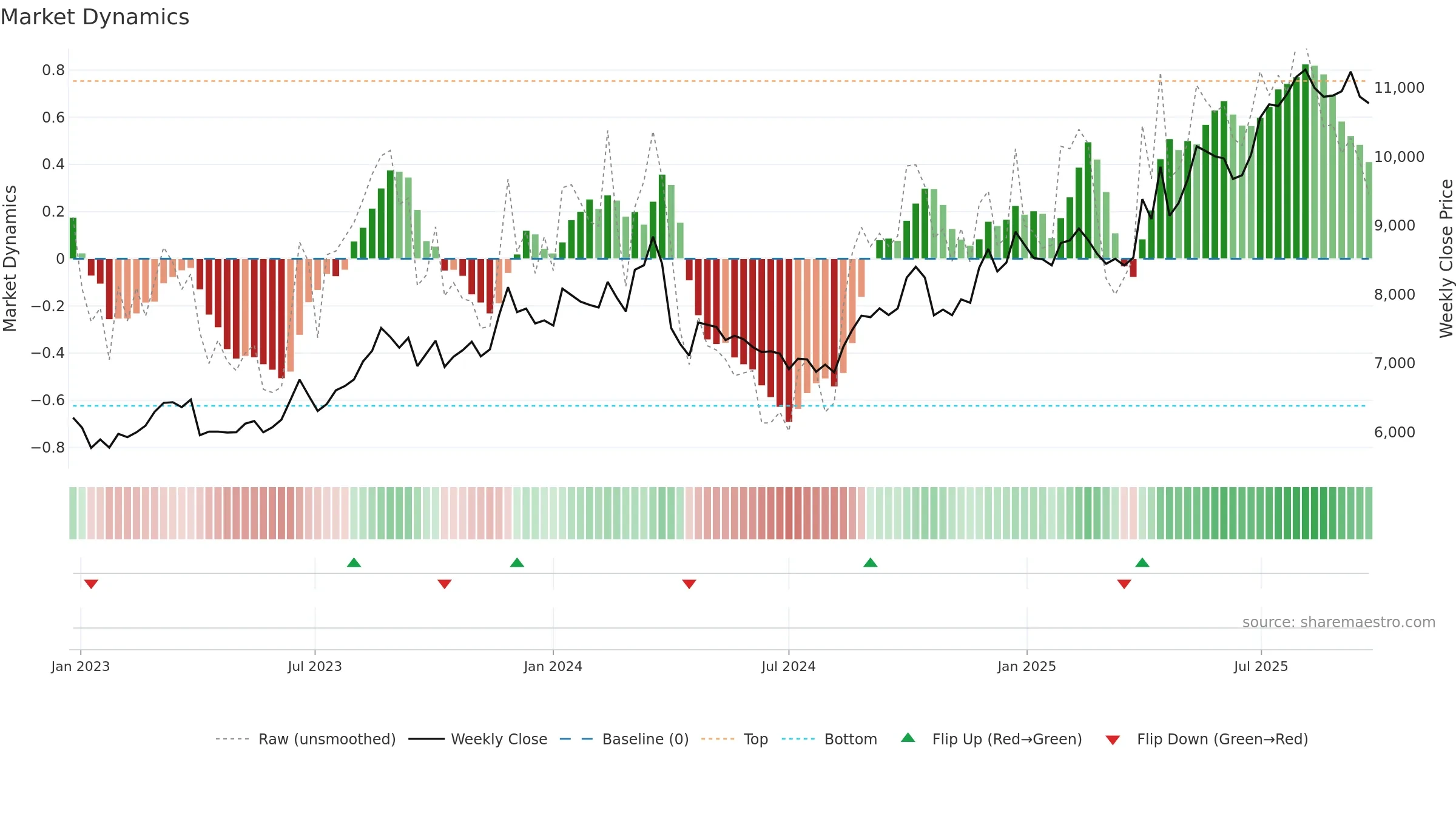Click the 0.2 left axis tick label
Image resolution: width=1456 pixels, height=819 pixels.
coord(53,212)
